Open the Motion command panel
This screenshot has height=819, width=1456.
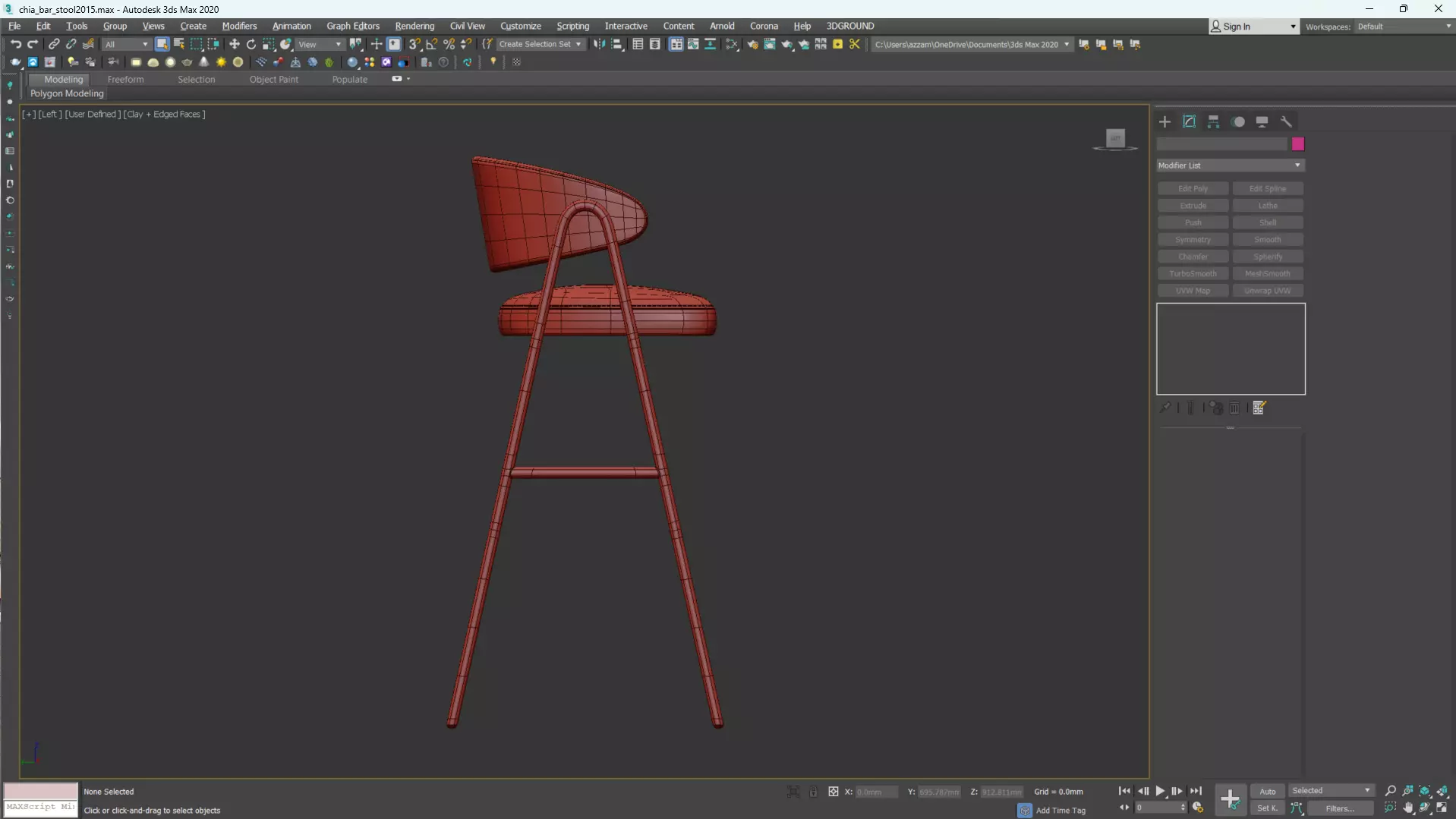(1238, 121)
